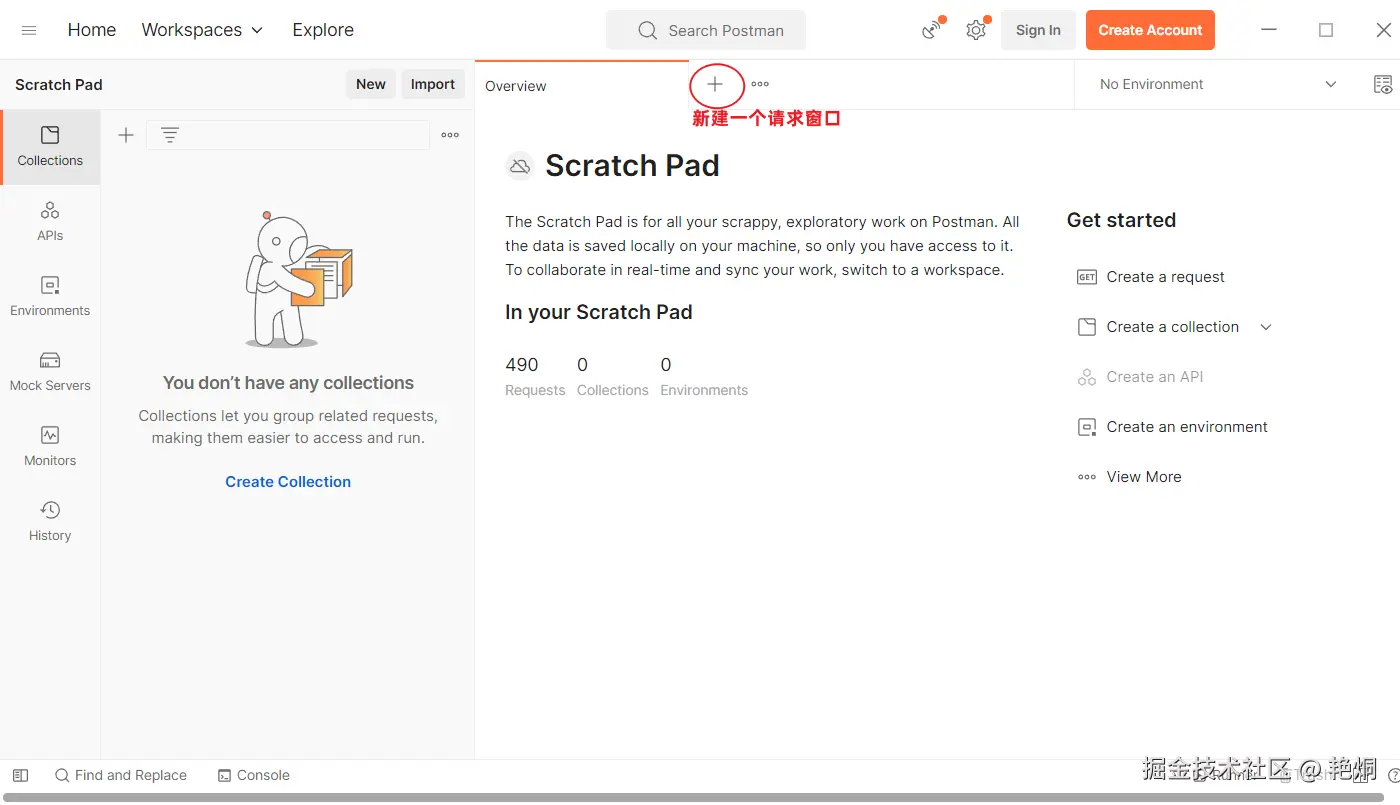
Task: Toggle the sidebar using the bottom-bar icon
Action: 20,775
